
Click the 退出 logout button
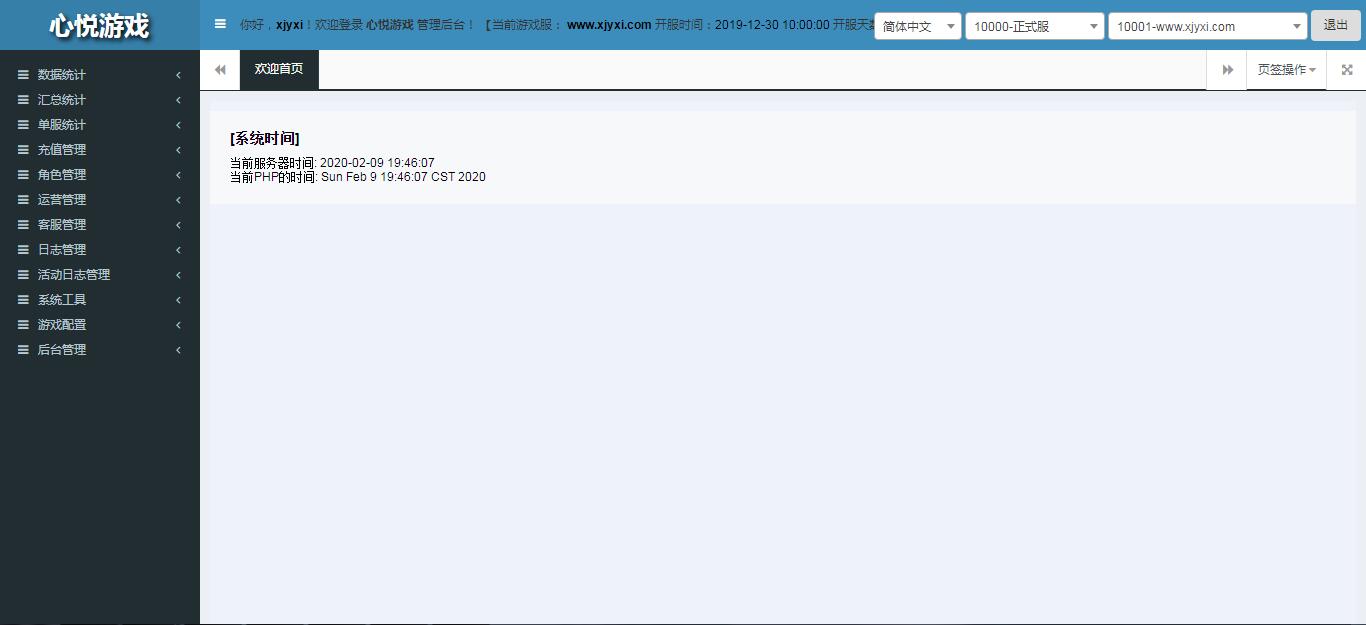(x=1335, y=25)
